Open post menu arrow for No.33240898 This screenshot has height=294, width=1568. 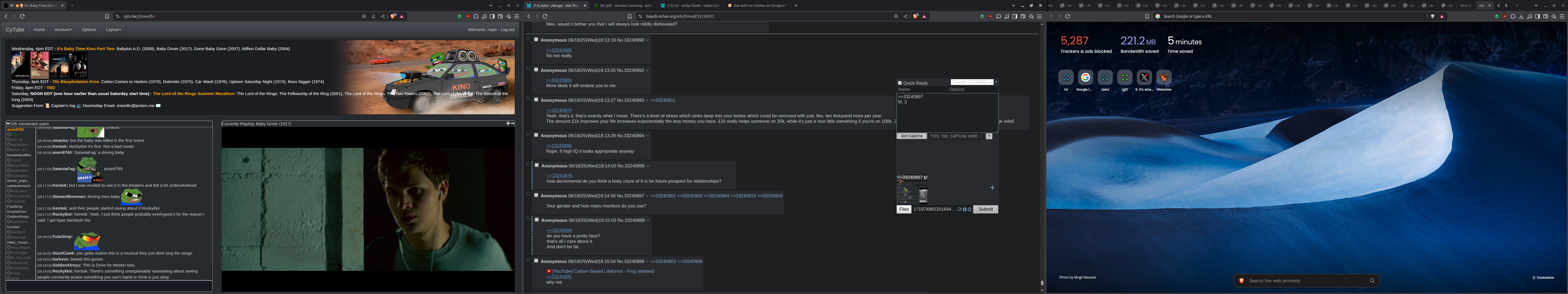point(648,220)
